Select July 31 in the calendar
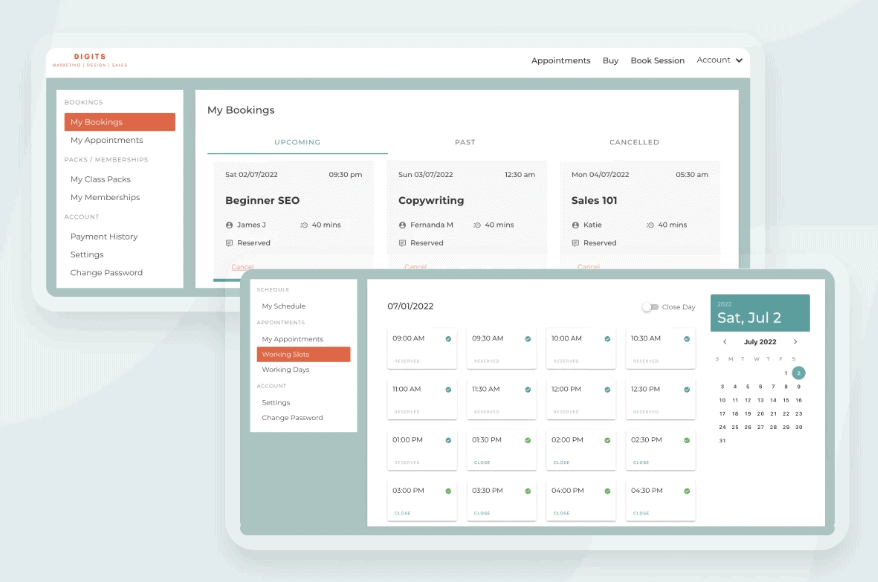 pos(722,441)
